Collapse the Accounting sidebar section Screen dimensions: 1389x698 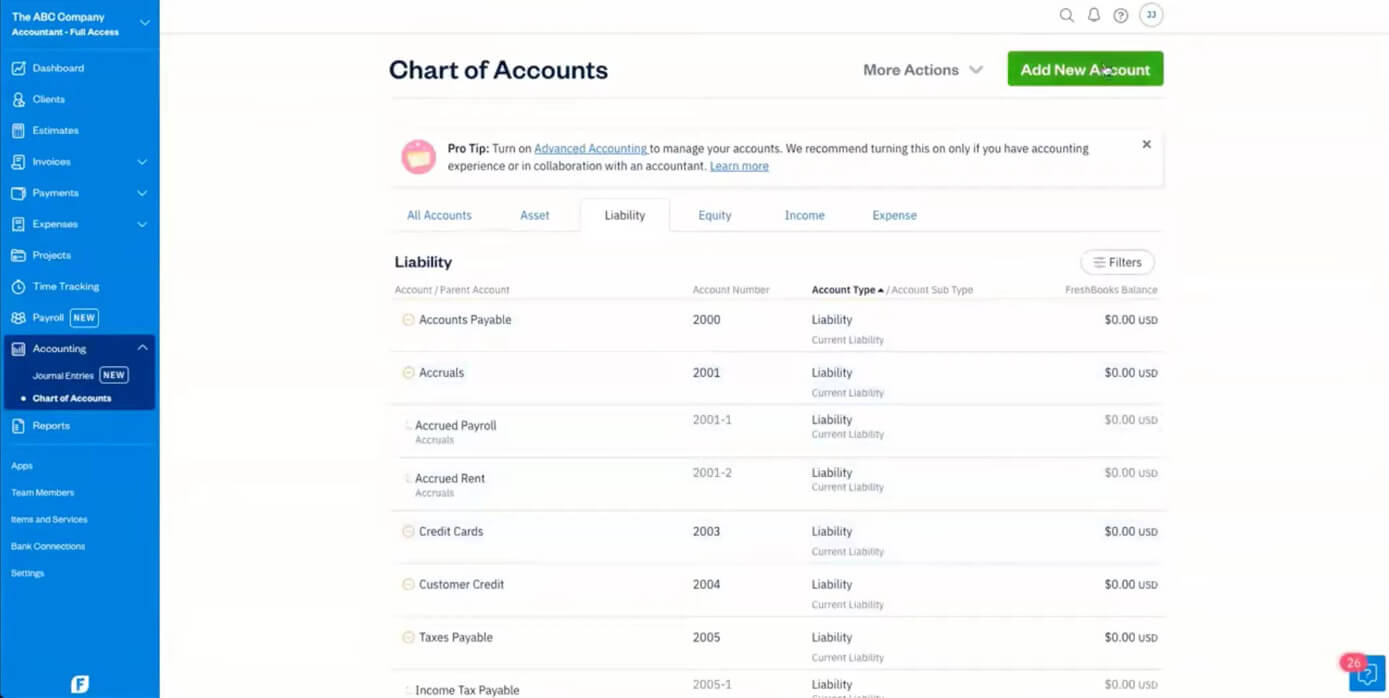pos(143,347)
